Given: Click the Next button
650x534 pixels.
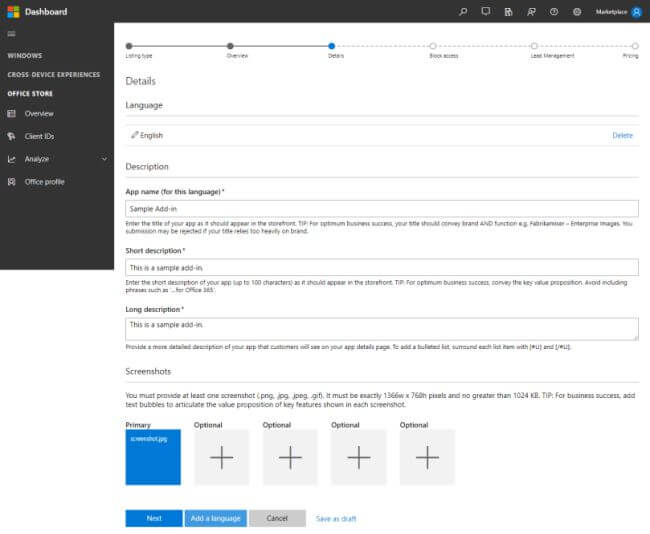Looking at the screenshot, I should [x=154, y=518].
